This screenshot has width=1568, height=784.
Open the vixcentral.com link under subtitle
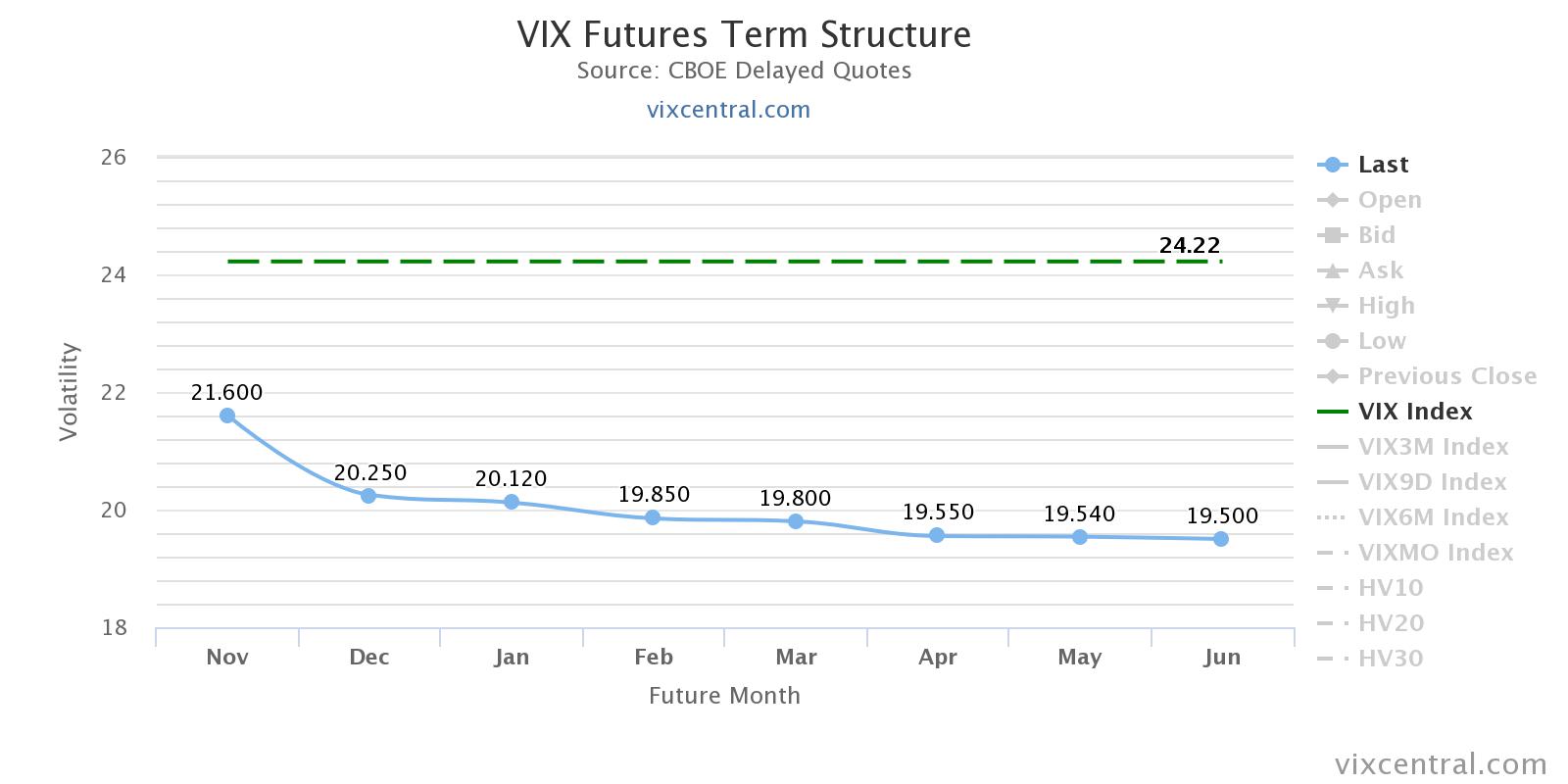(x=728, y=110)
